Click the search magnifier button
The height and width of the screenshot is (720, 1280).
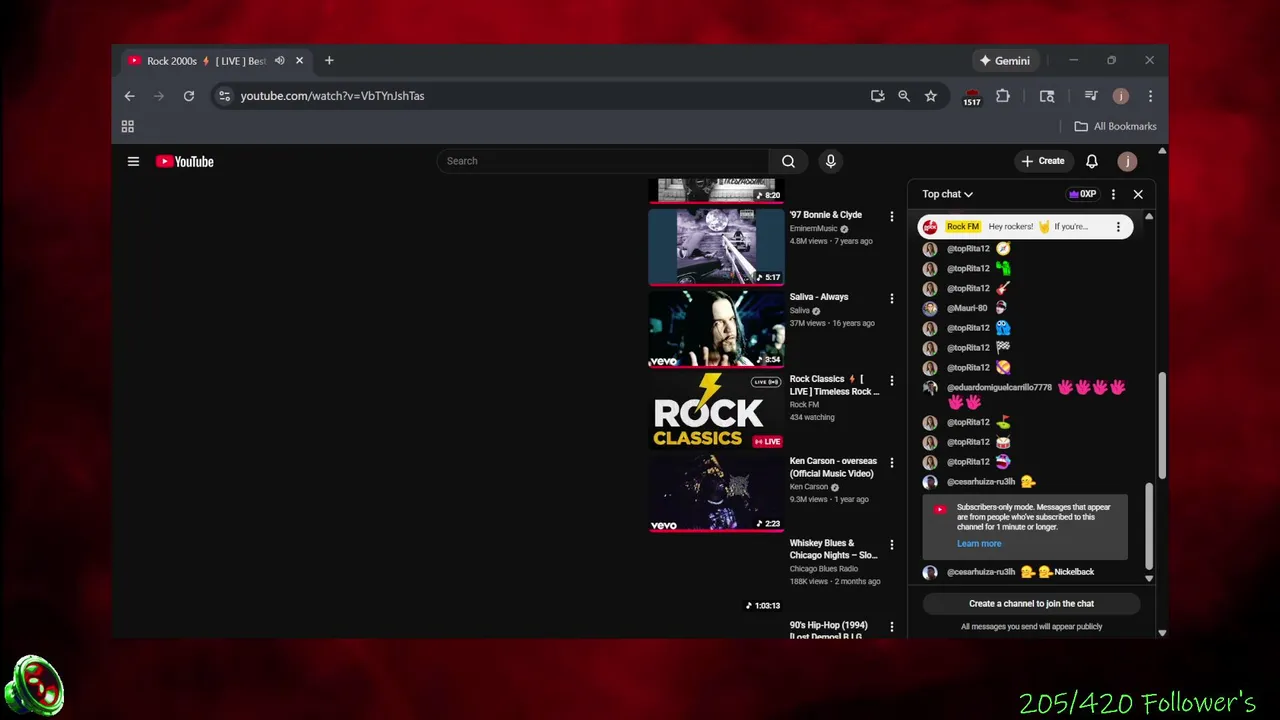coord(788,161)
